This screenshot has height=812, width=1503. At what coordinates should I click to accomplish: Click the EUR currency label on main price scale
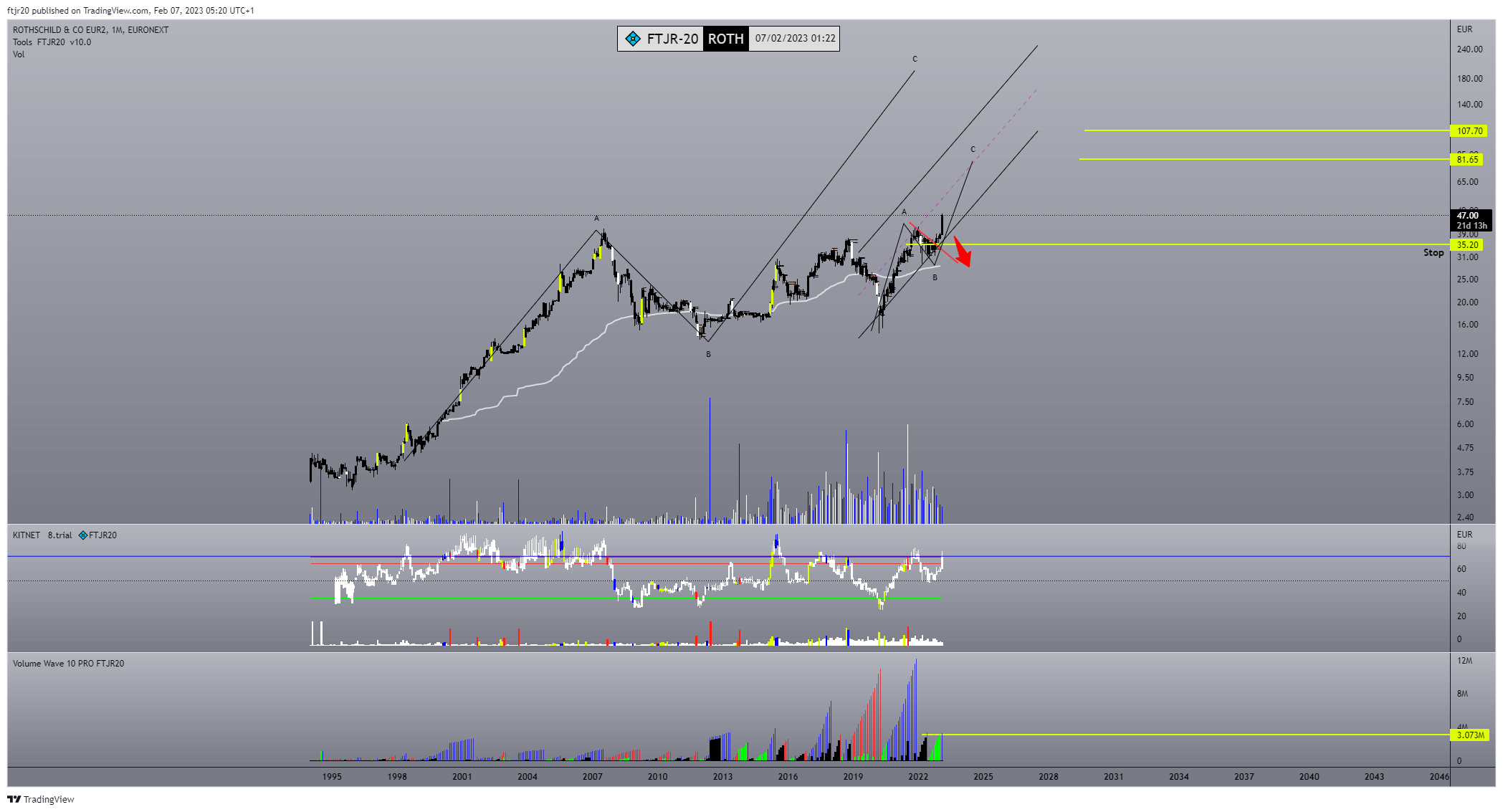click(1464, 29)
